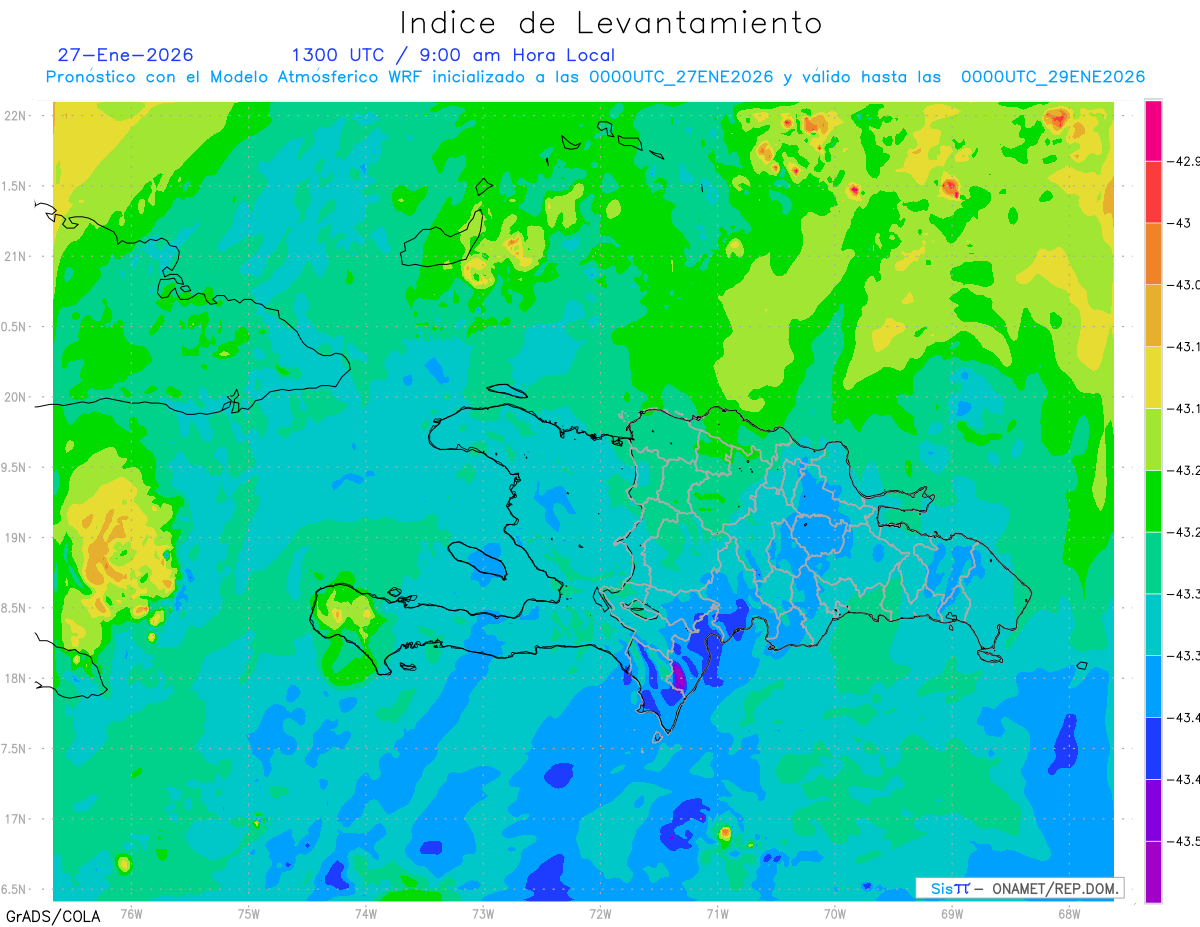The width and height of the screenshot is (1200, 927).
Task: Click the "17N" latitude label
Action: coord(15,819)
